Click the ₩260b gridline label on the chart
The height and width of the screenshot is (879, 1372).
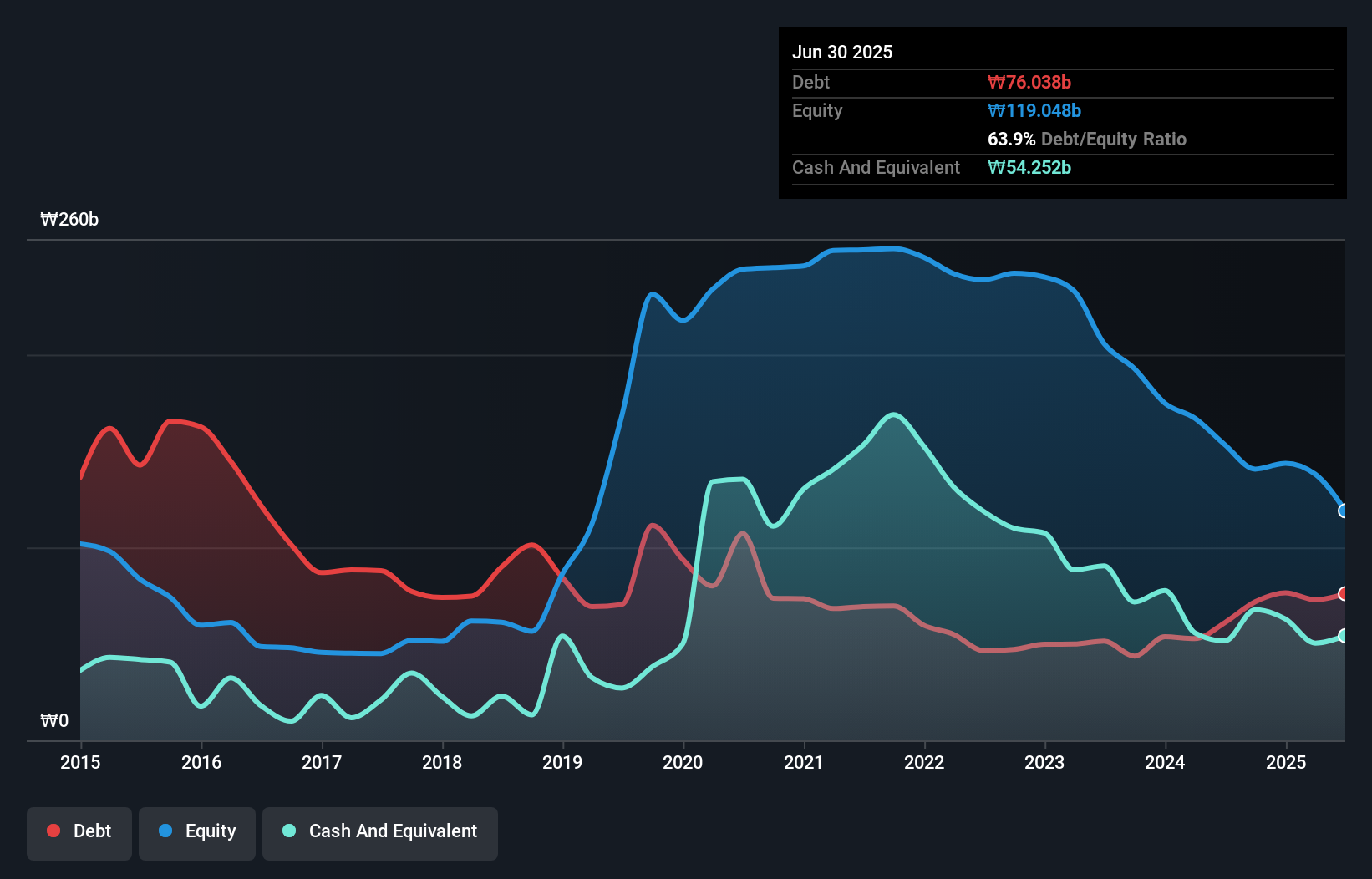[x=70, y=220]
